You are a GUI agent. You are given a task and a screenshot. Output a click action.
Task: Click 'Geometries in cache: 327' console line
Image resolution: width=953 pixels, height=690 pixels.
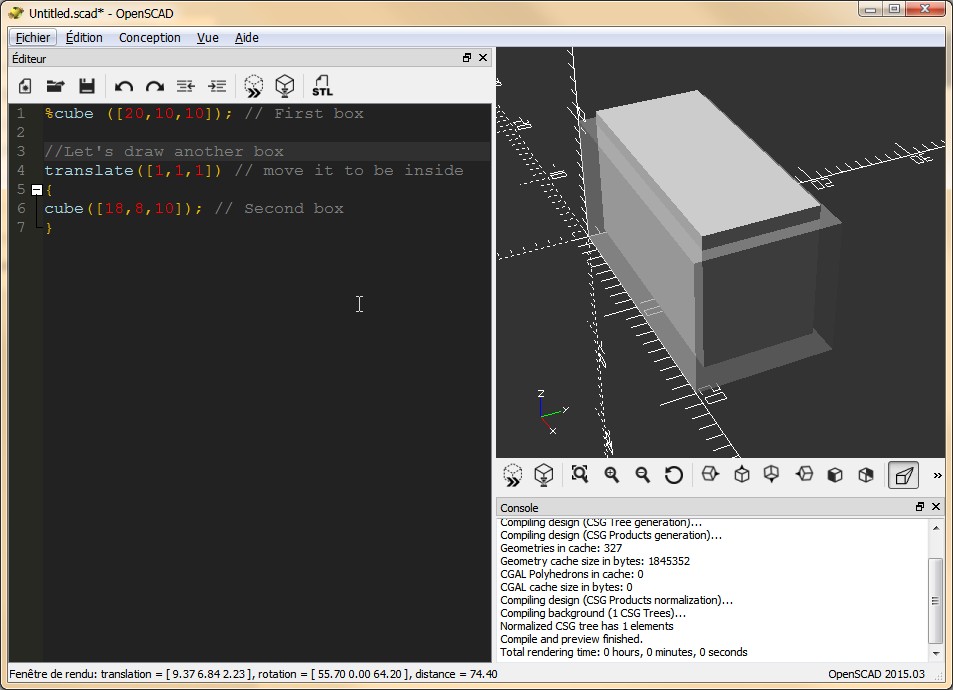click(561, 548)
